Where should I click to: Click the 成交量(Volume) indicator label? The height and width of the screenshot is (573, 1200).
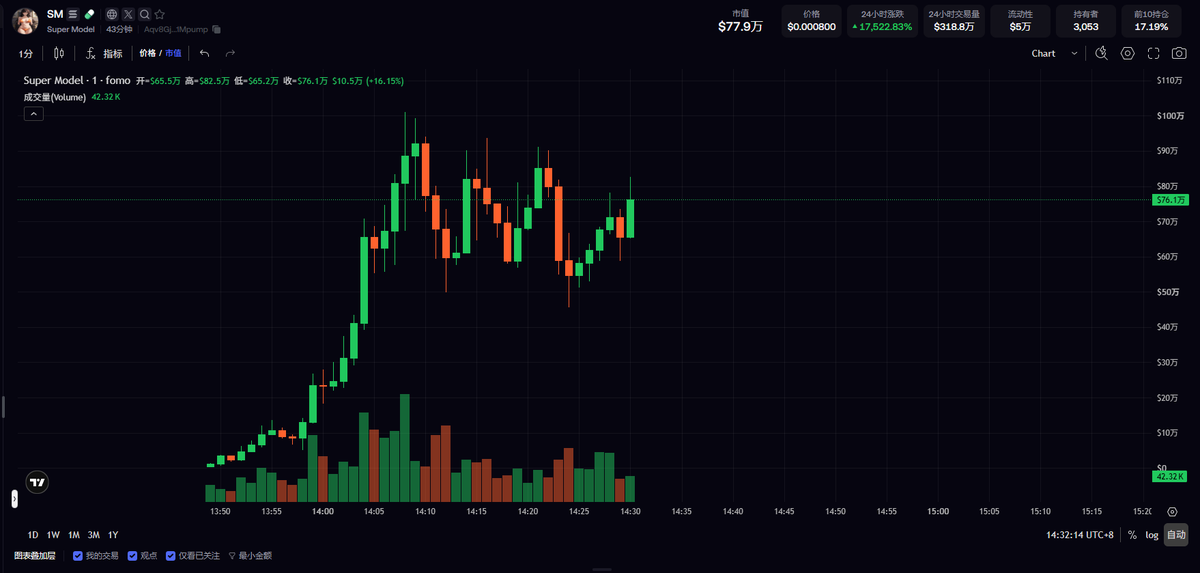tap(55, 97)
